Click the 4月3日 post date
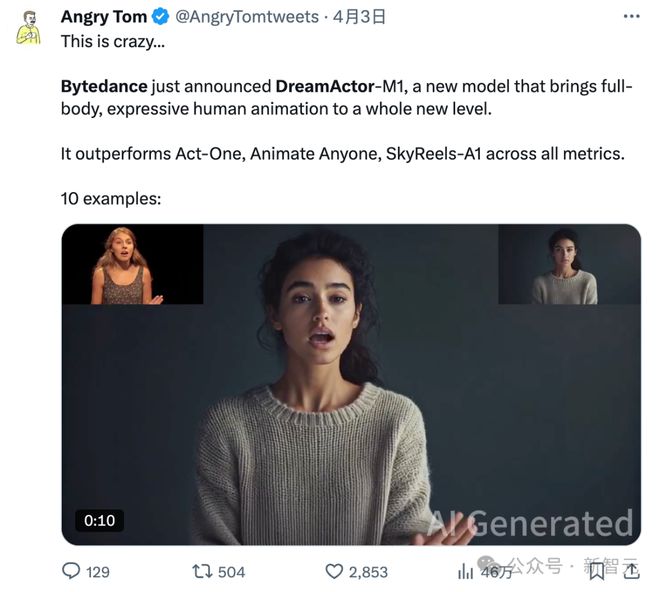Image resolution: width=660 pixels, height=592 pixels. pyautogui.click(x=359, y=17)
